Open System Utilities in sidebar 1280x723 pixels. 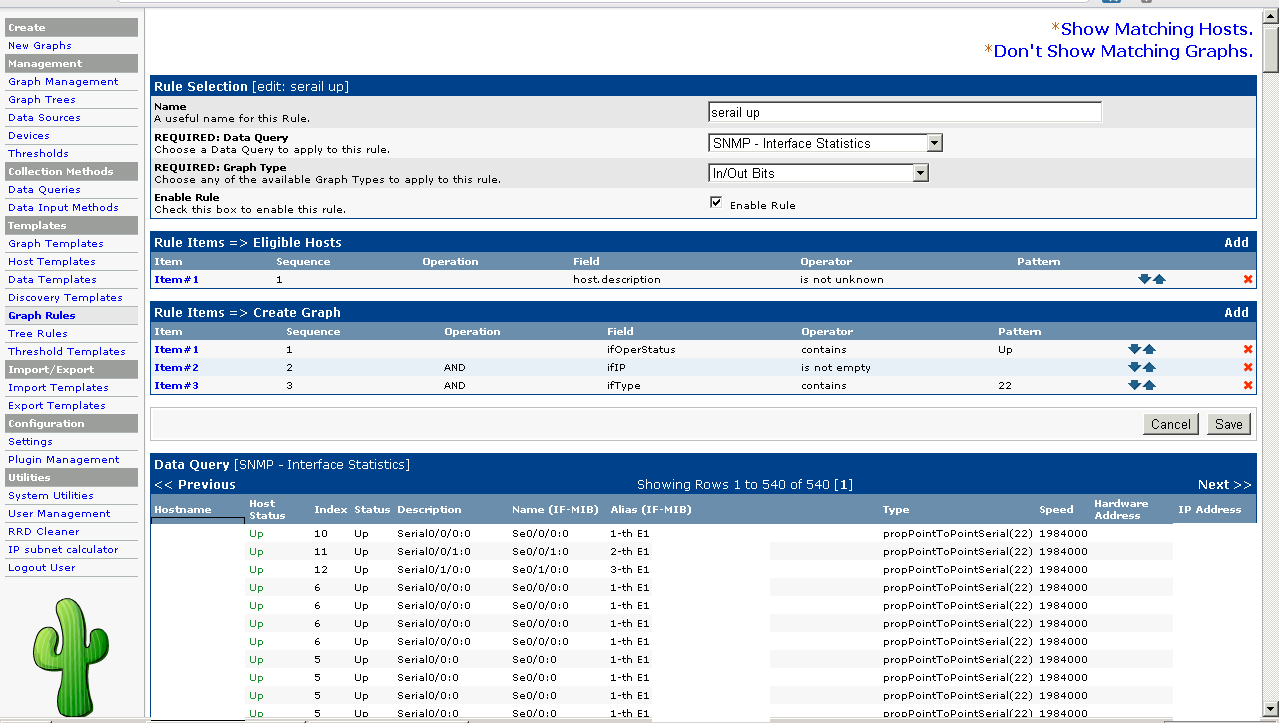(51, 496)
